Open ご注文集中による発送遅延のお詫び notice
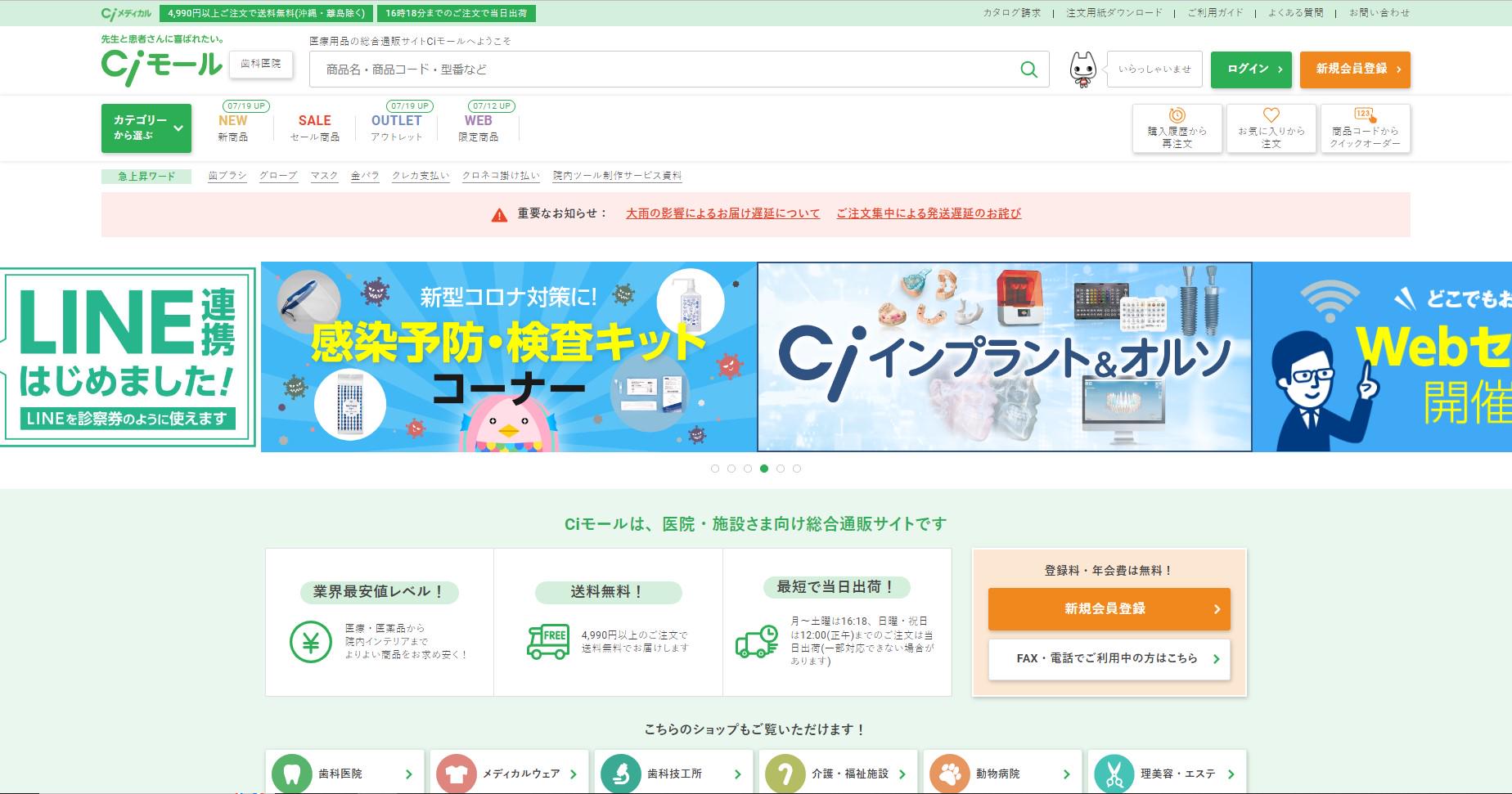This screenshot has width=1512, height=794. point(929,213)
